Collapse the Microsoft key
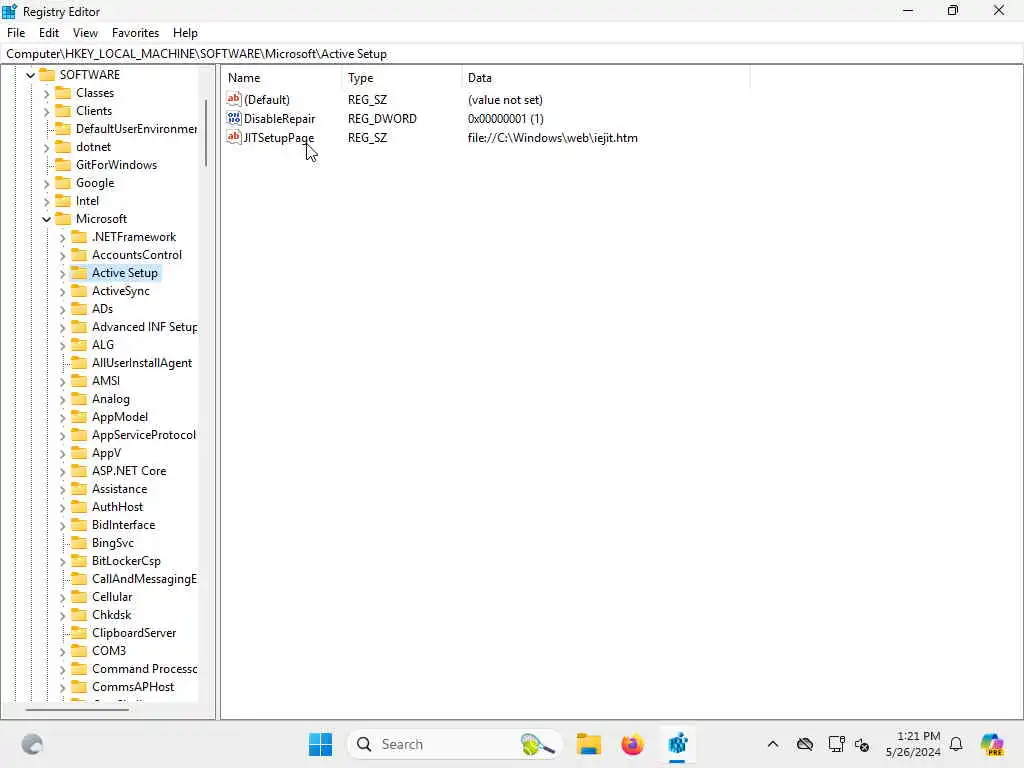This screenshot has width=1024, height=768. tap(46, 219)
